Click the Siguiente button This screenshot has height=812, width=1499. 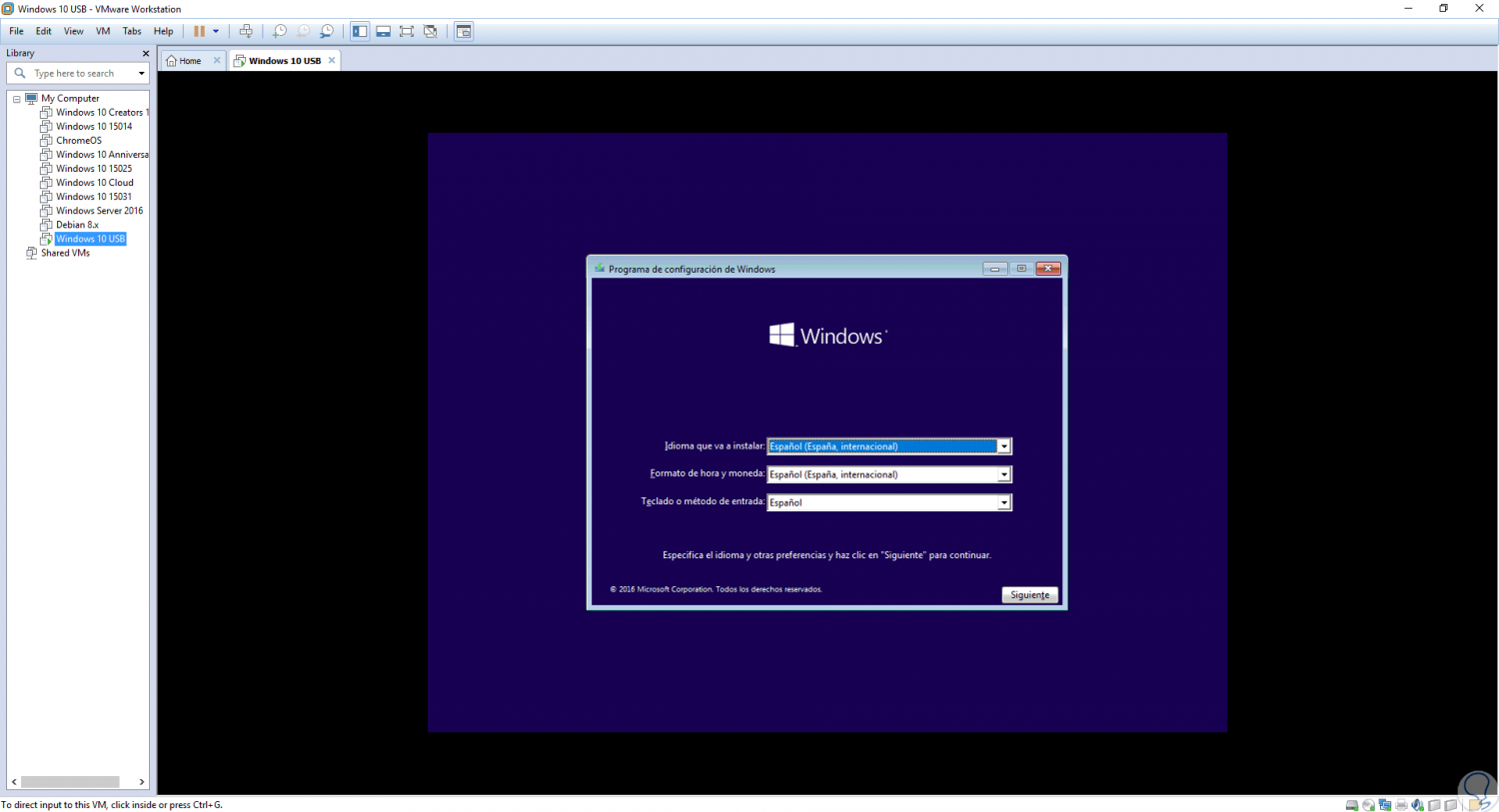pyautogui.click(x=1029, y=594)
